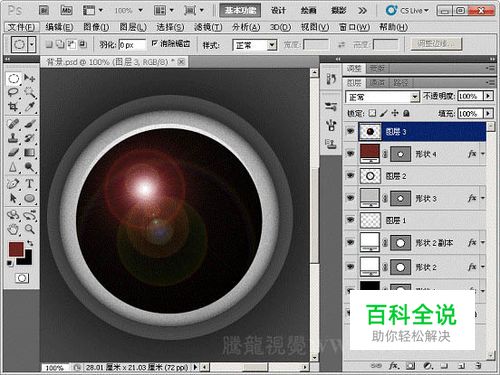Show more workspaces with double arrow
Screen dimensions: 500x375
pyautogui.click(x=362, y=11)
